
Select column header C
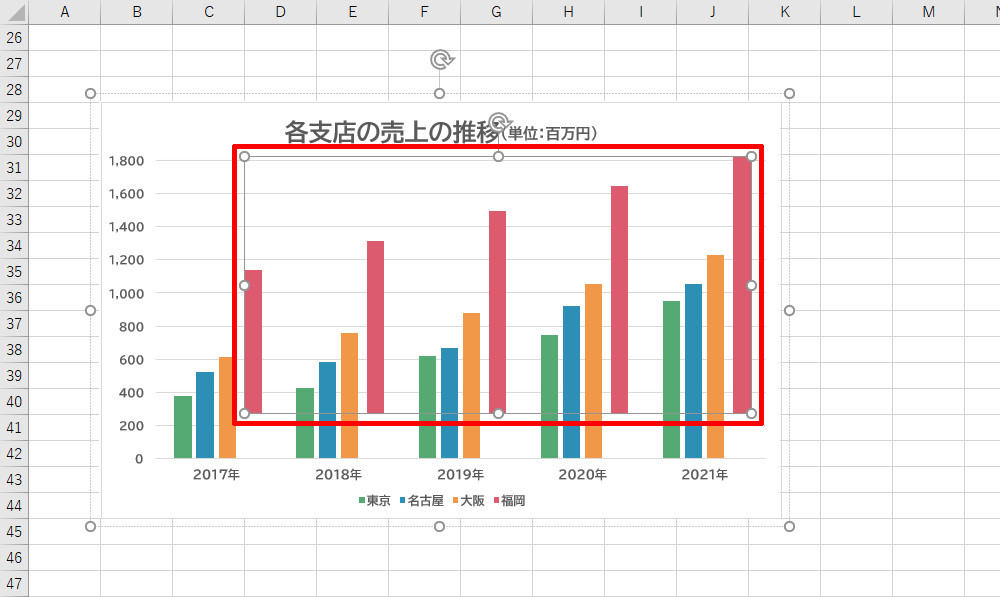click(209, 12)
